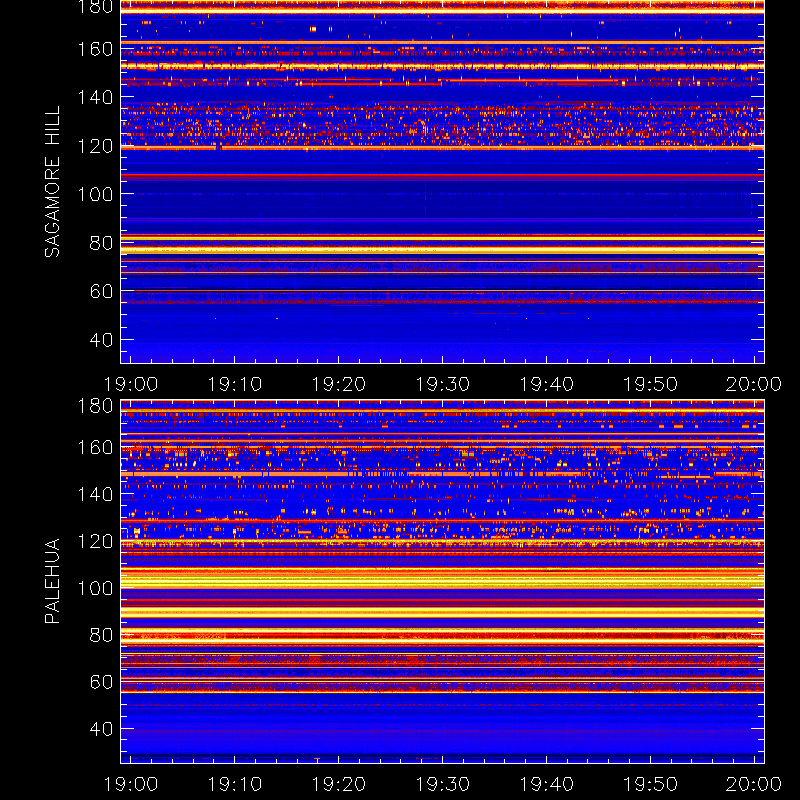Select frequency label 120 on Palehua plot

click(x=95, y=541)
